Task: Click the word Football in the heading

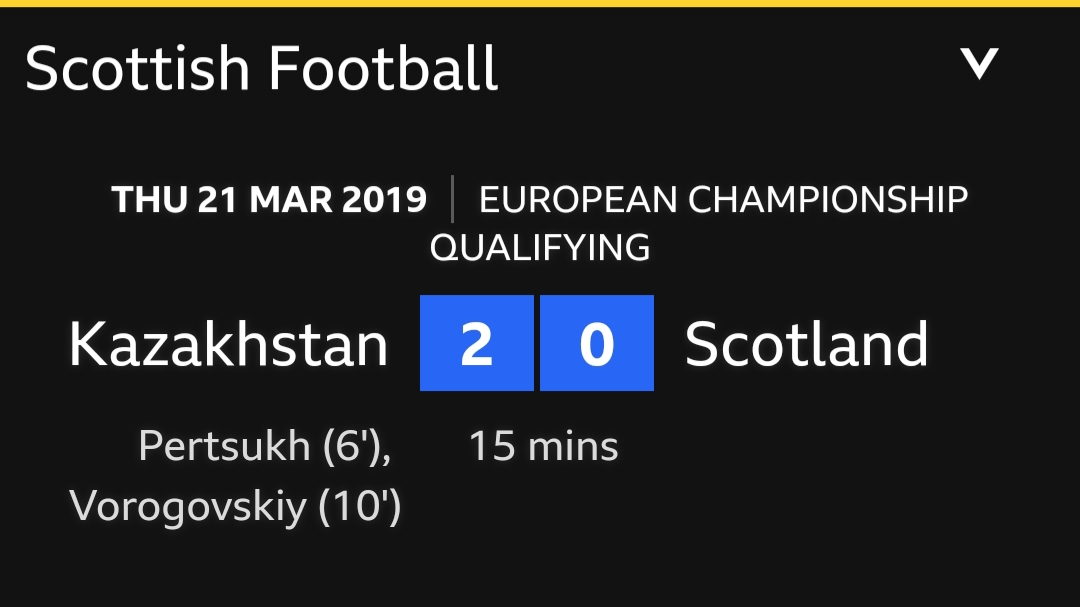Action: (x=383, y=69)
